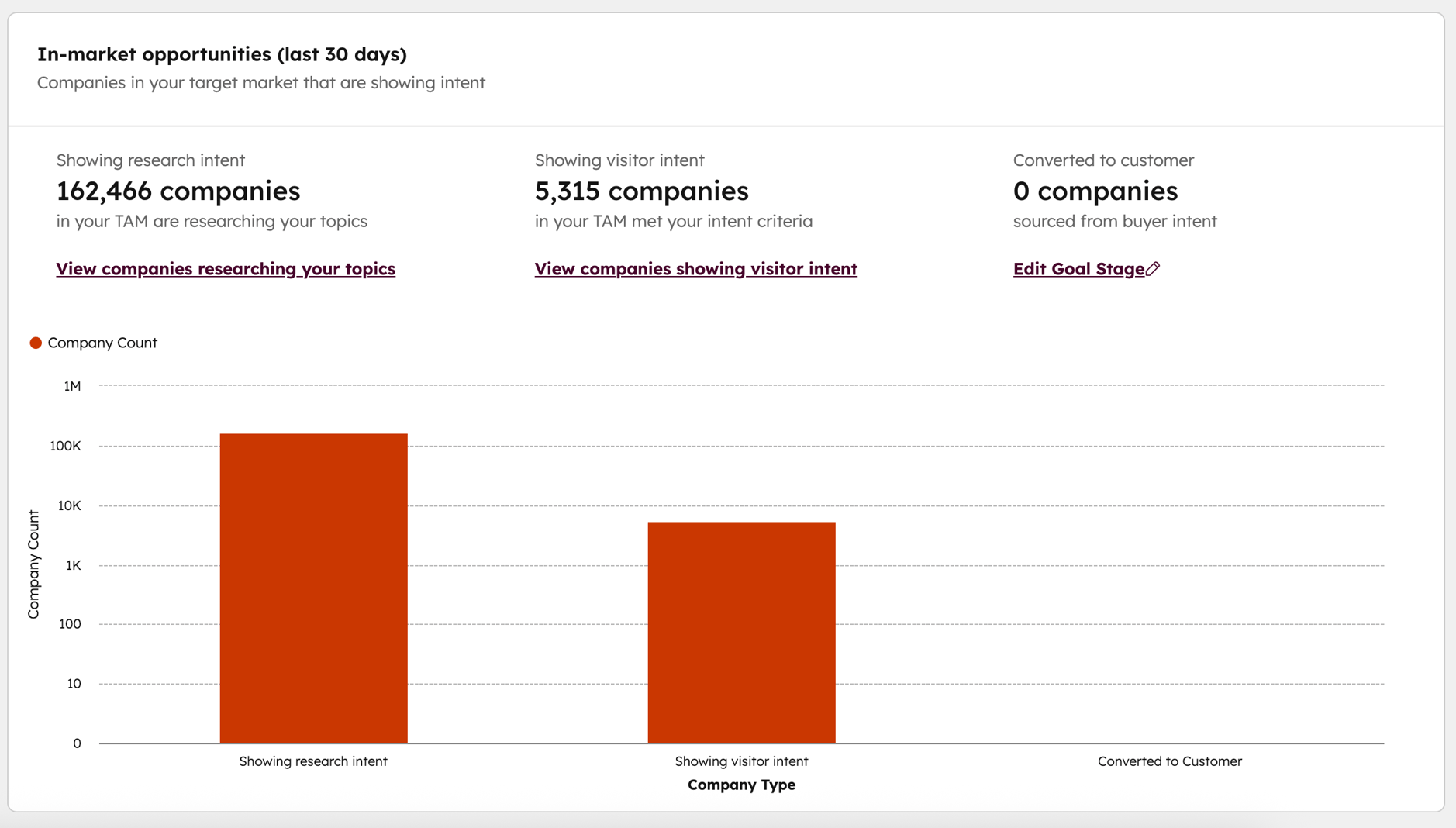The image size is (1456, 828).
Task: Click the Edit Goal Stage link text
Action: [1078, 269]
